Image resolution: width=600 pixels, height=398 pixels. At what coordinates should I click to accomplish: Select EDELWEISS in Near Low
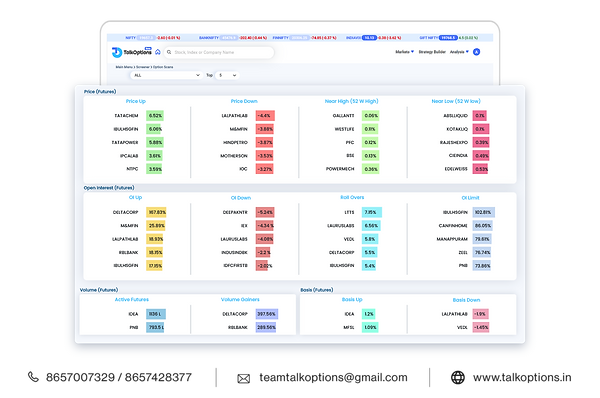tap(456, 169)
